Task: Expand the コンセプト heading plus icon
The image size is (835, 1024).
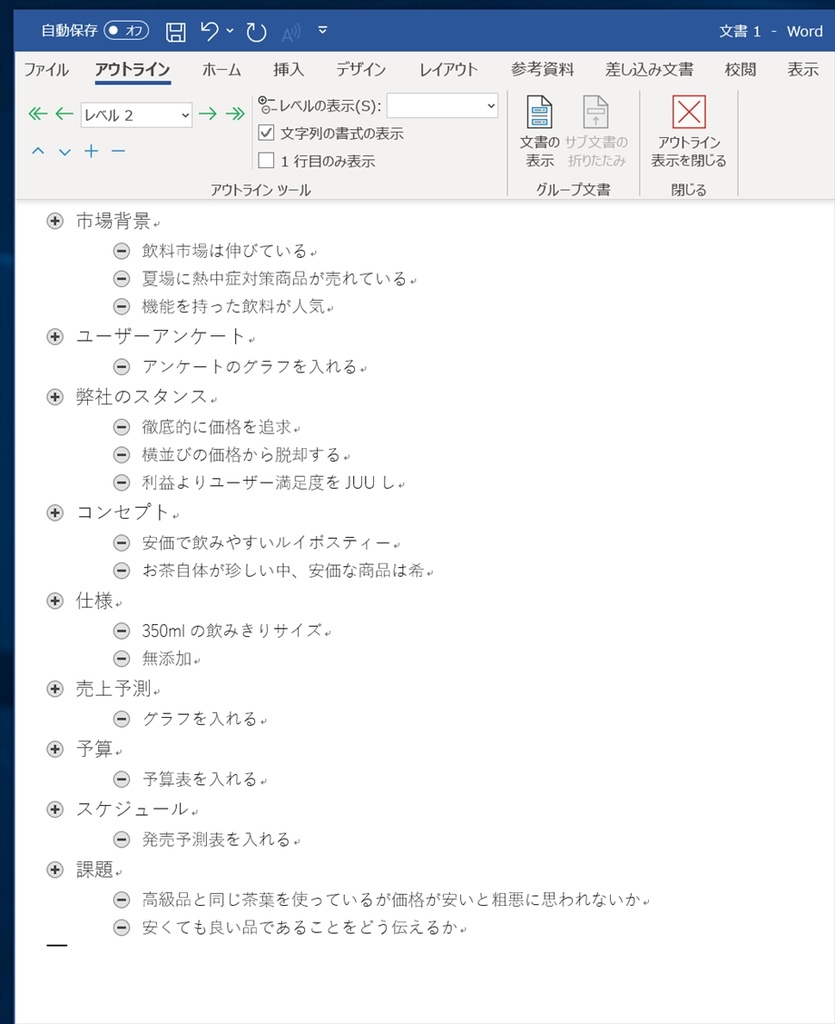Action: (55, 513)
